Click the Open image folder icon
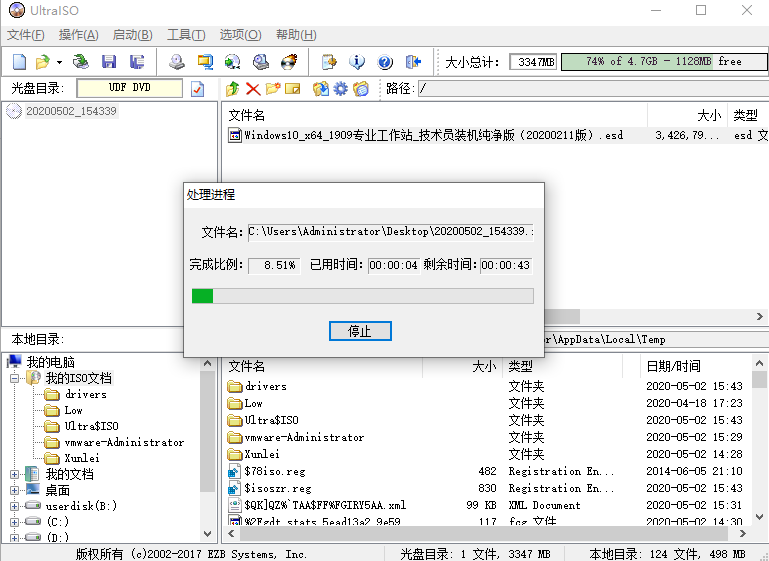The width and height of the screenshot is (769, 561). point(43,62)
